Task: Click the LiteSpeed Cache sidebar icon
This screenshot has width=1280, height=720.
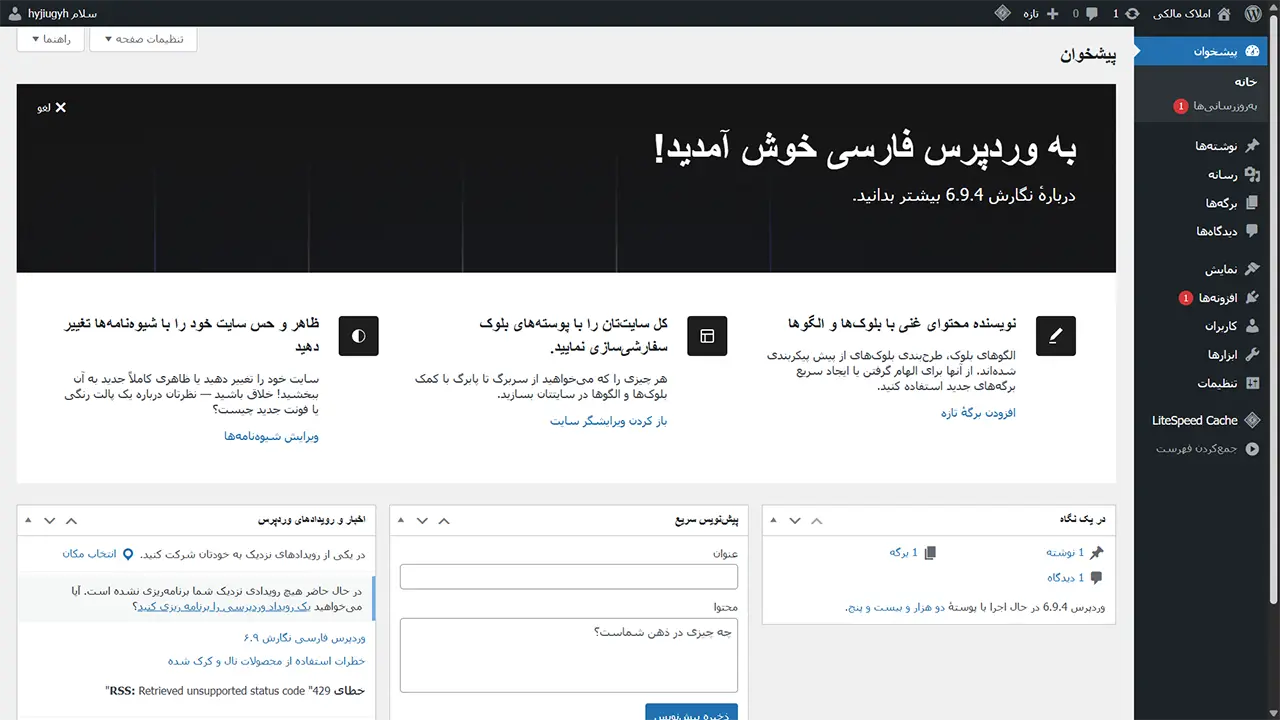Action: (x=1252, y=421)
